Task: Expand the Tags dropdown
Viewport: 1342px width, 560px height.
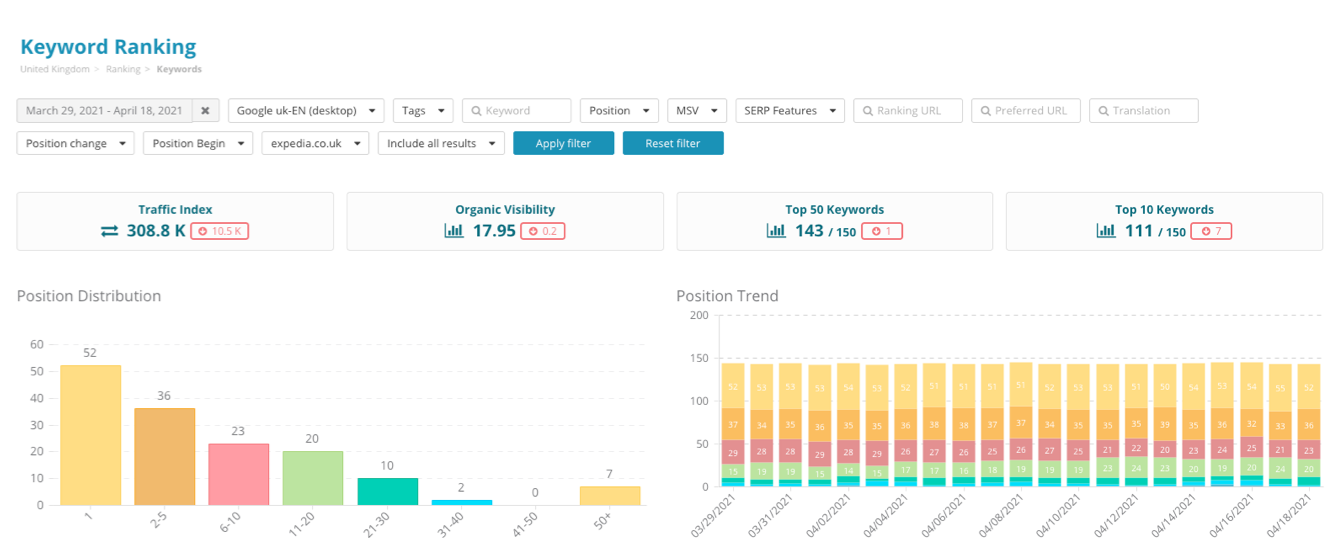Action: (423, 111)
